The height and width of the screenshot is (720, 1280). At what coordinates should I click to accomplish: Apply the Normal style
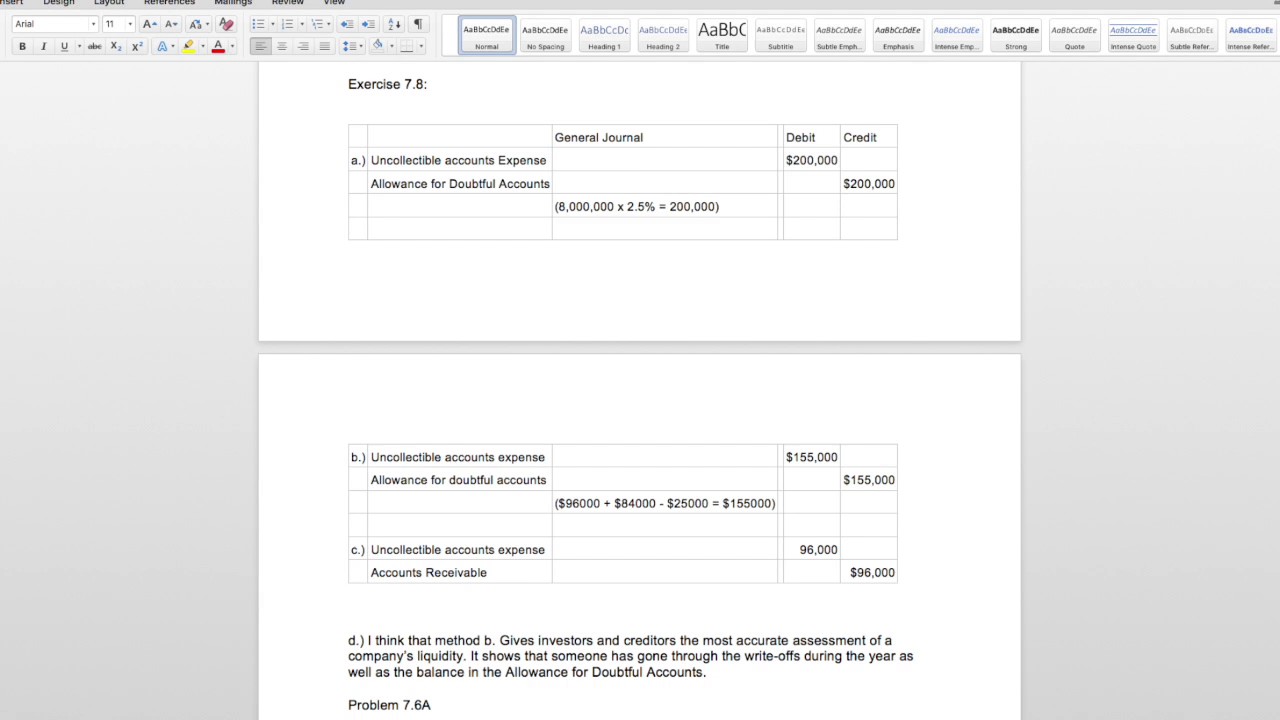[487, 35]
